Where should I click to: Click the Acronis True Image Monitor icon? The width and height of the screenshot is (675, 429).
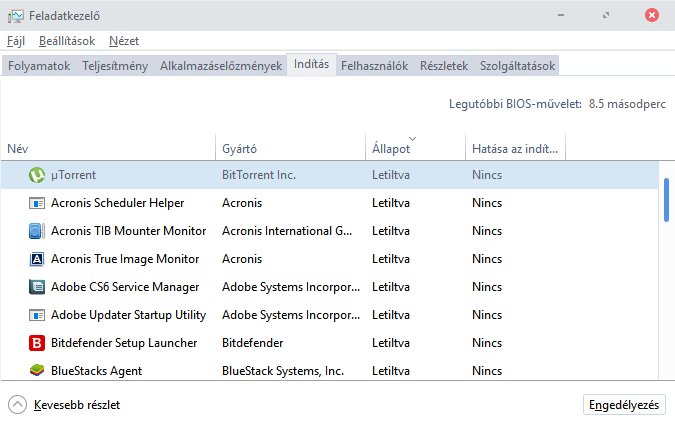[x=37, y=259]
